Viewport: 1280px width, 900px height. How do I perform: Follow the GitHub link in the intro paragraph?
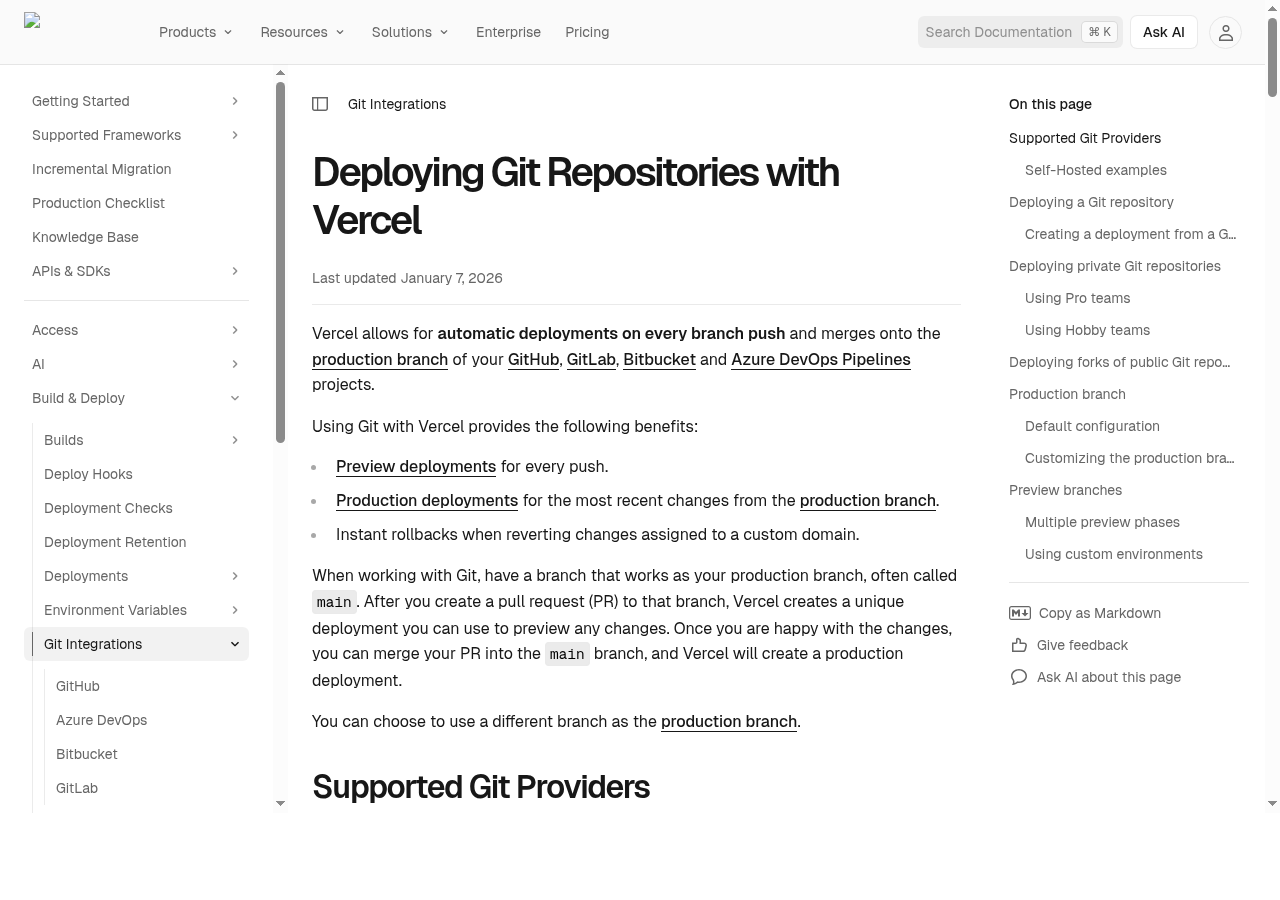(533, 359)
